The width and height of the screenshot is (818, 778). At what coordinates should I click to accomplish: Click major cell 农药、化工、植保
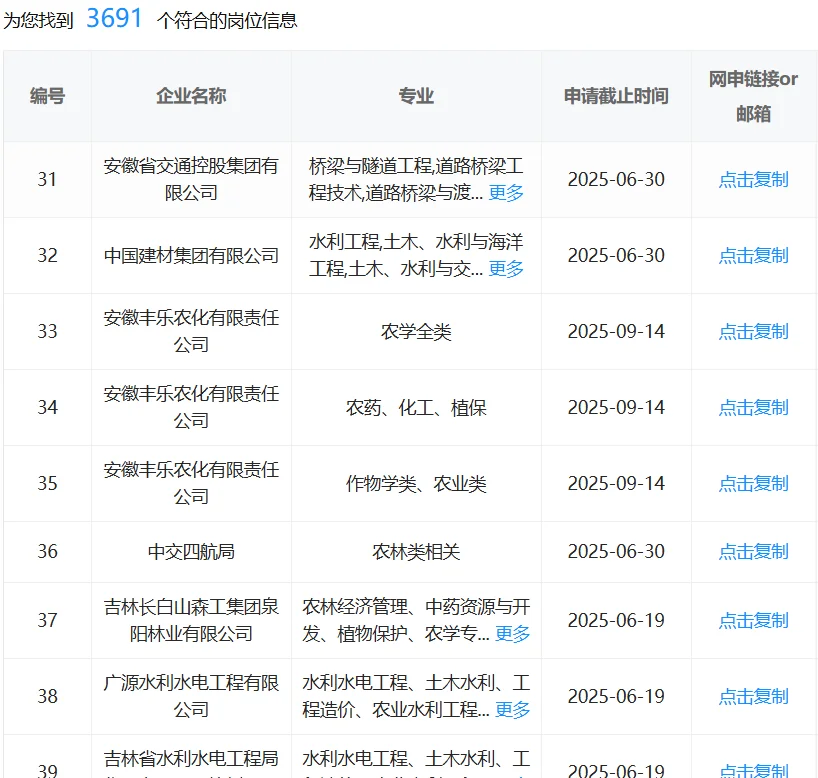click(x=416, y=408)
